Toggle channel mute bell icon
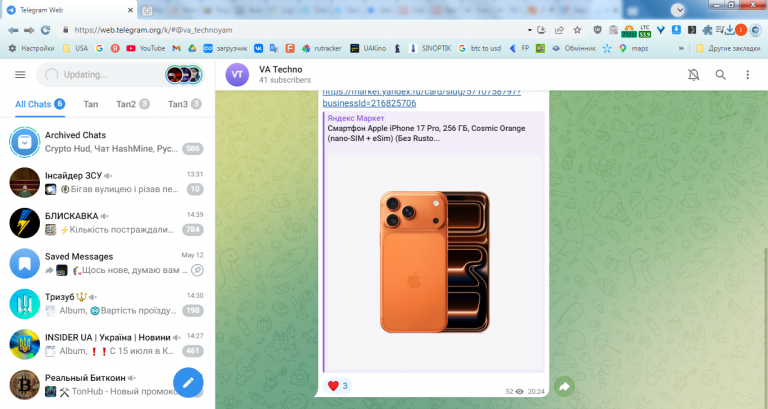The width and height of the screenshot is (768, 409). [694, 74]
